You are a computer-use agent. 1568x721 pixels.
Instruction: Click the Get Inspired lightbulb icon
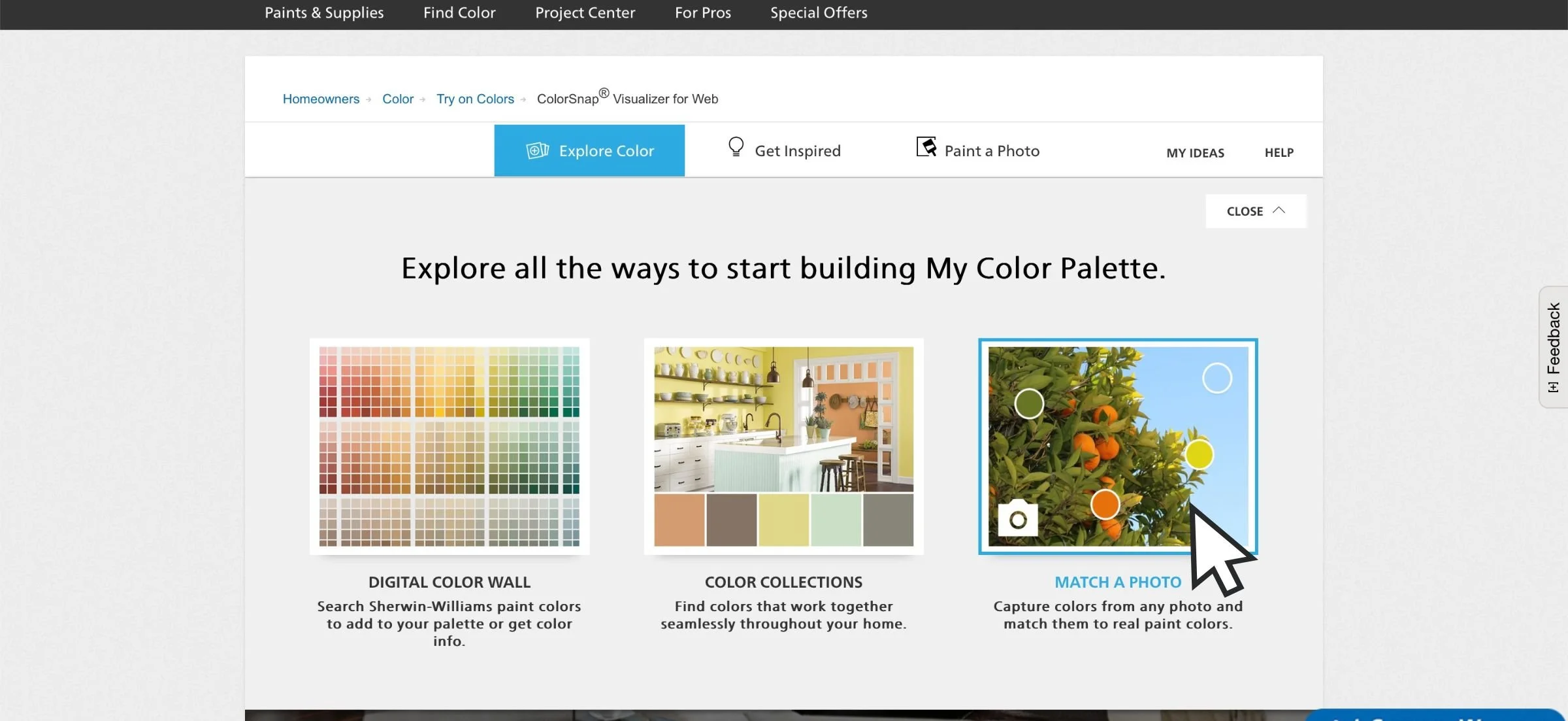point(736,148)
